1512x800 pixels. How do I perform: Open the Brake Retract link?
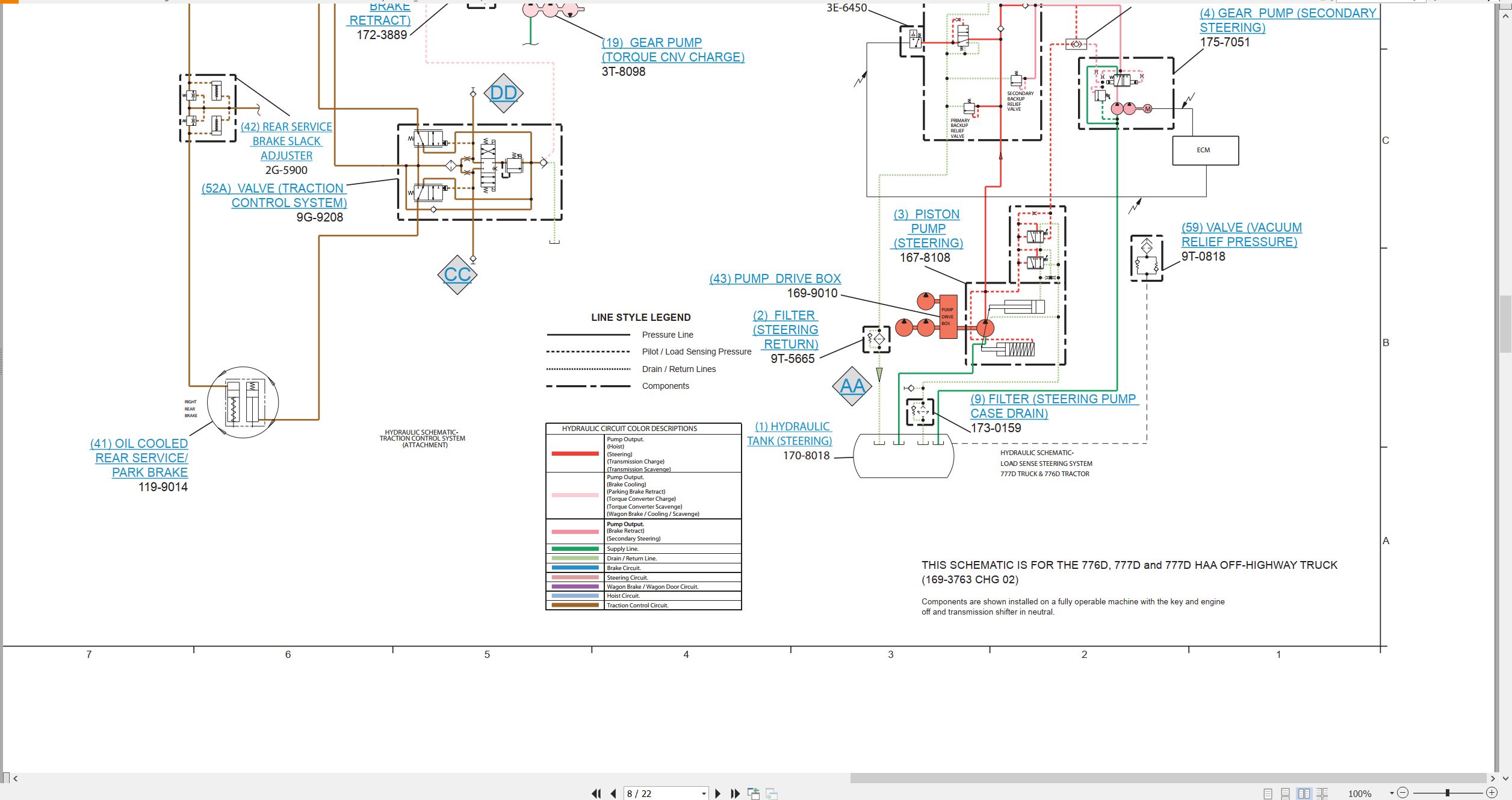pyautogui.click(x=380, y=13)
